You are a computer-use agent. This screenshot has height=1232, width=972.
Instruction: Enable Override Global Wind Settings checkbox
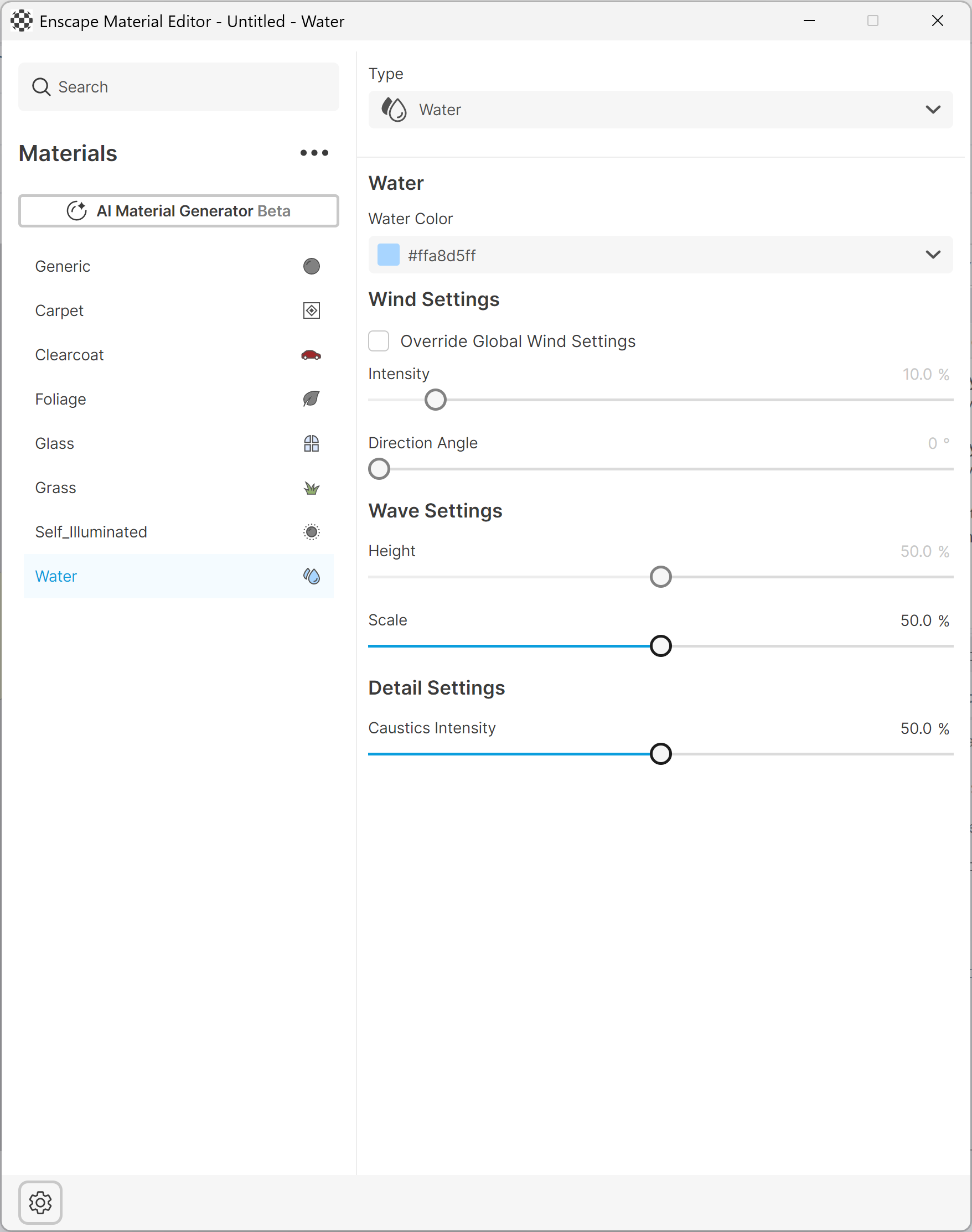[x=379, y=341]
